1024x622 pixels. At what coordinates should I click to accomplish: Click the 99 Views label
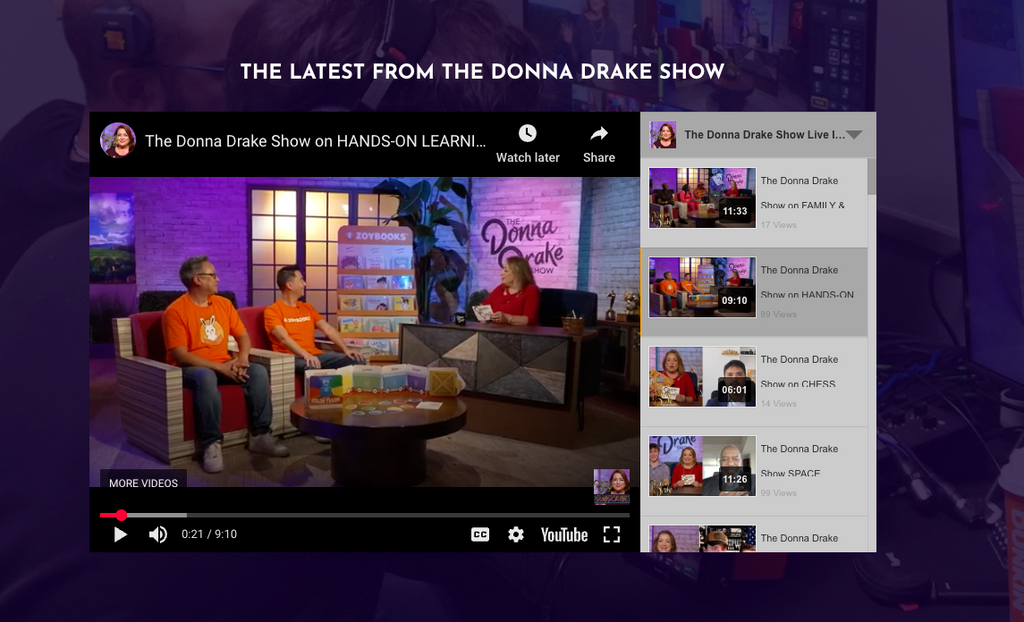778,493
